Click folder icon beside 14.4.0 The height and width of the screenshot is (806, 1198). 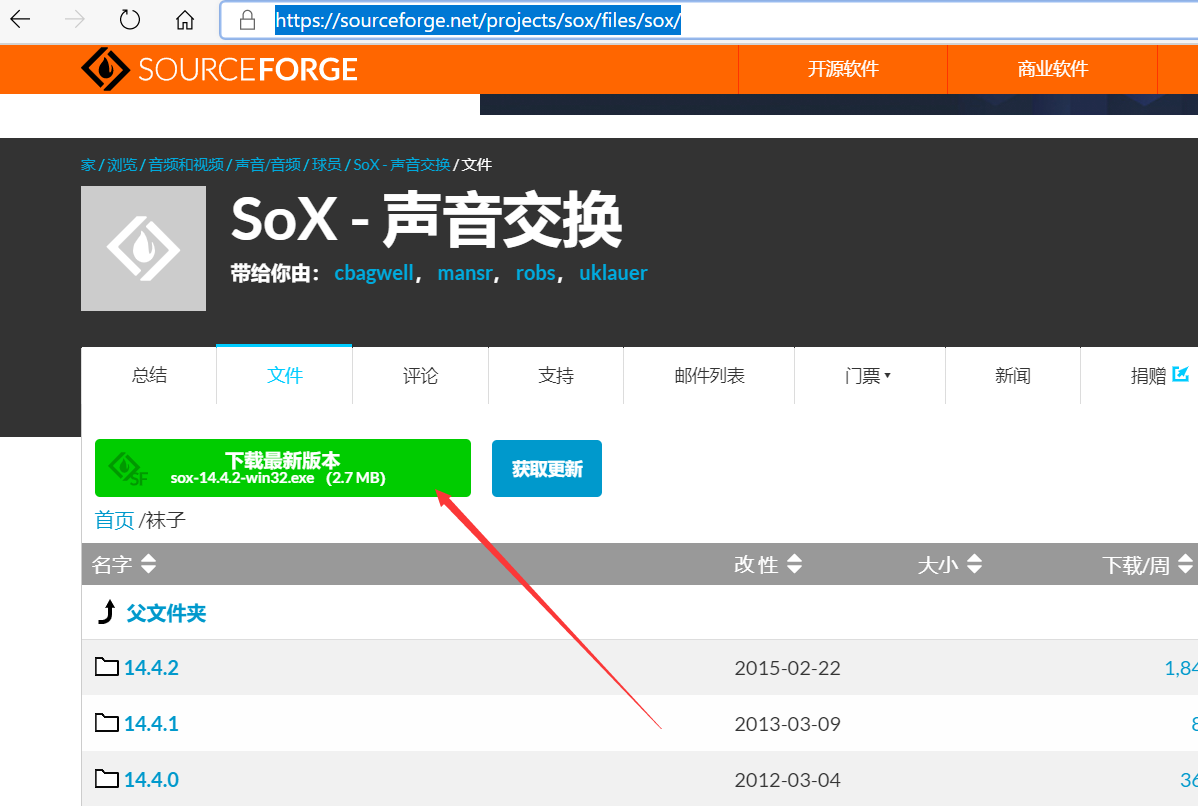(107, 778)
